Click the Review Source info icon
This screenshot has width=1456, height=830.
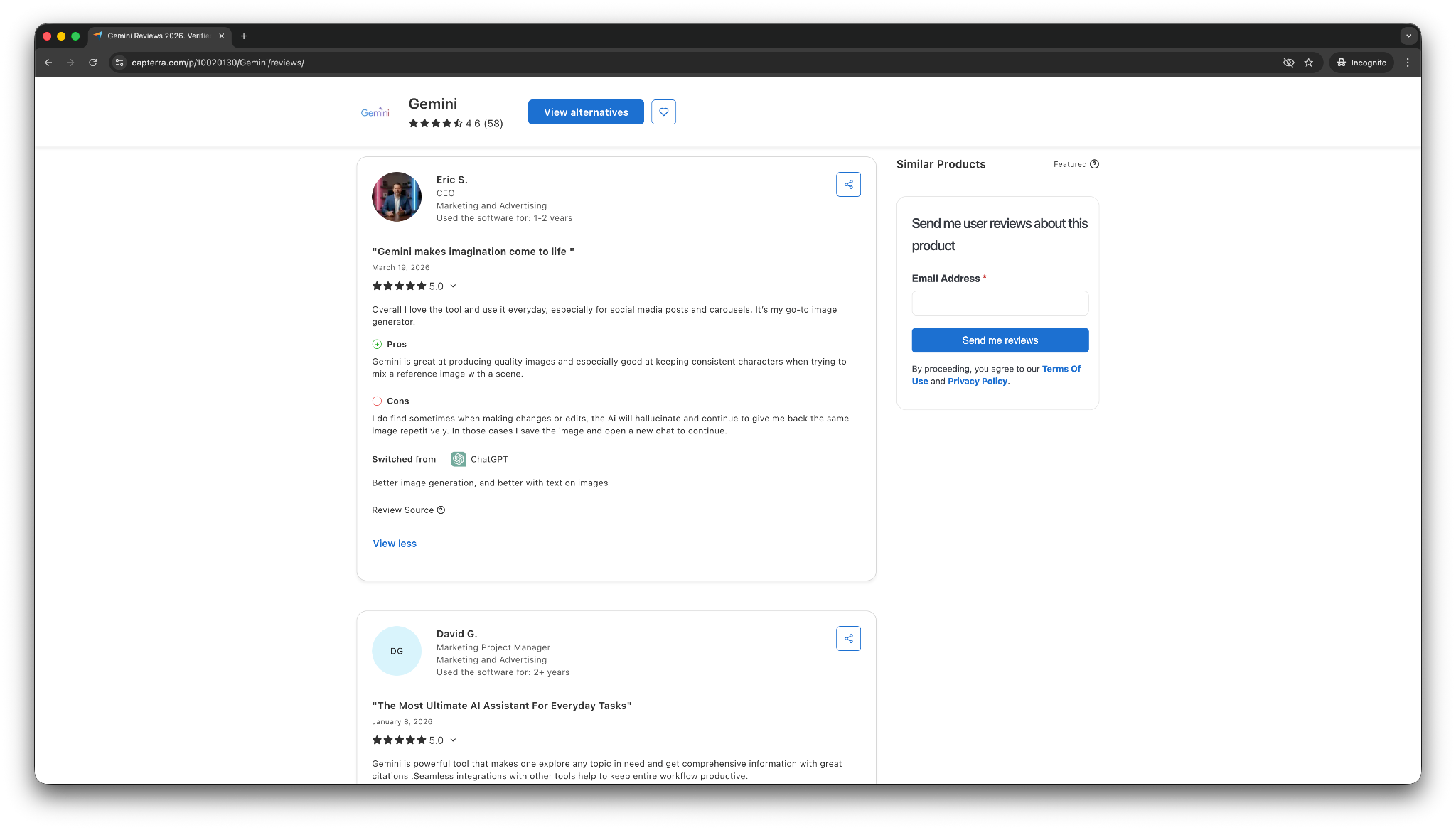coord(441,510)
